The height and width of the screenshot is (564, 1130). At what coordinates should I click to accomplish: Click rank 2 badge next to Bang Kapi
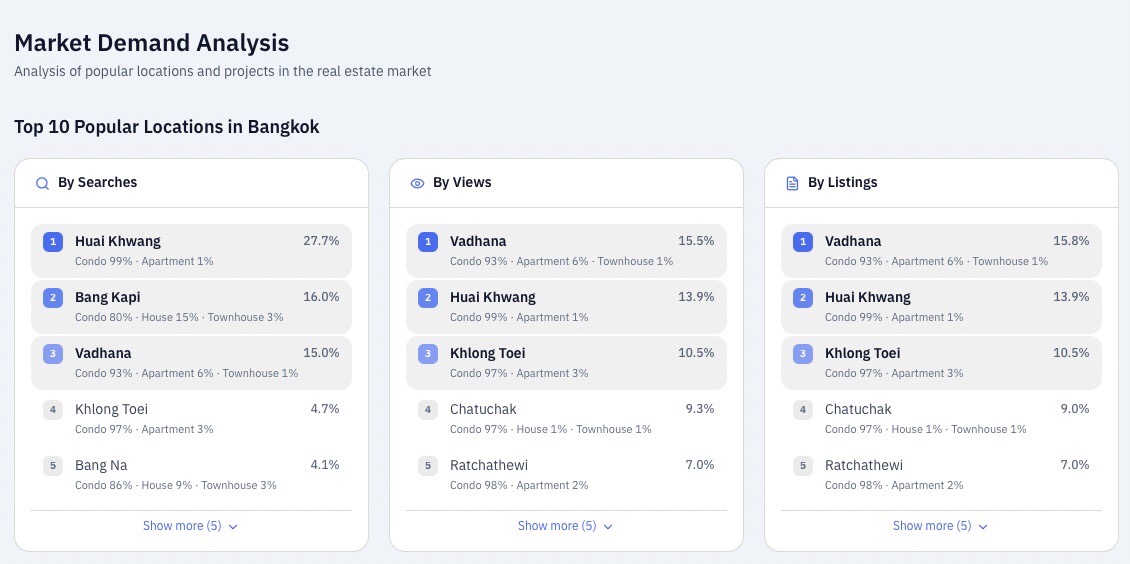(53, 297)
